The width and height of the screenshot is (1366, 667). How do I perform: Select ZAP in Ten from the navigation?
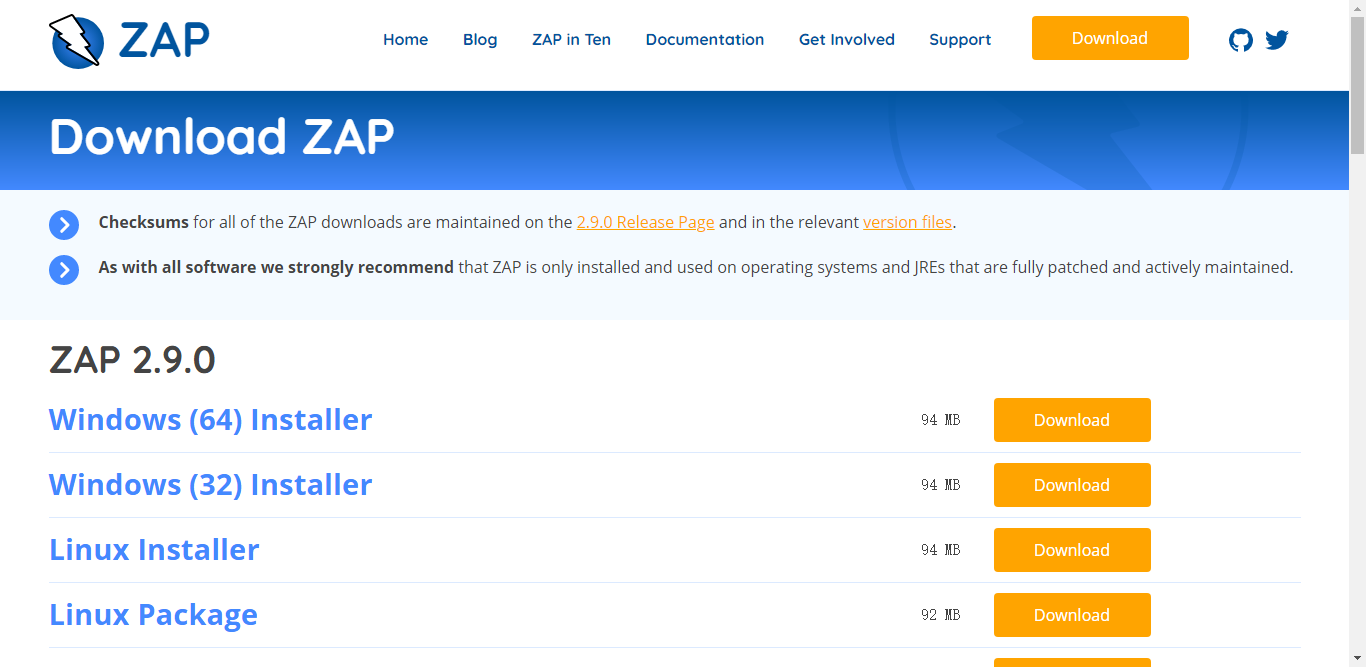571,39
